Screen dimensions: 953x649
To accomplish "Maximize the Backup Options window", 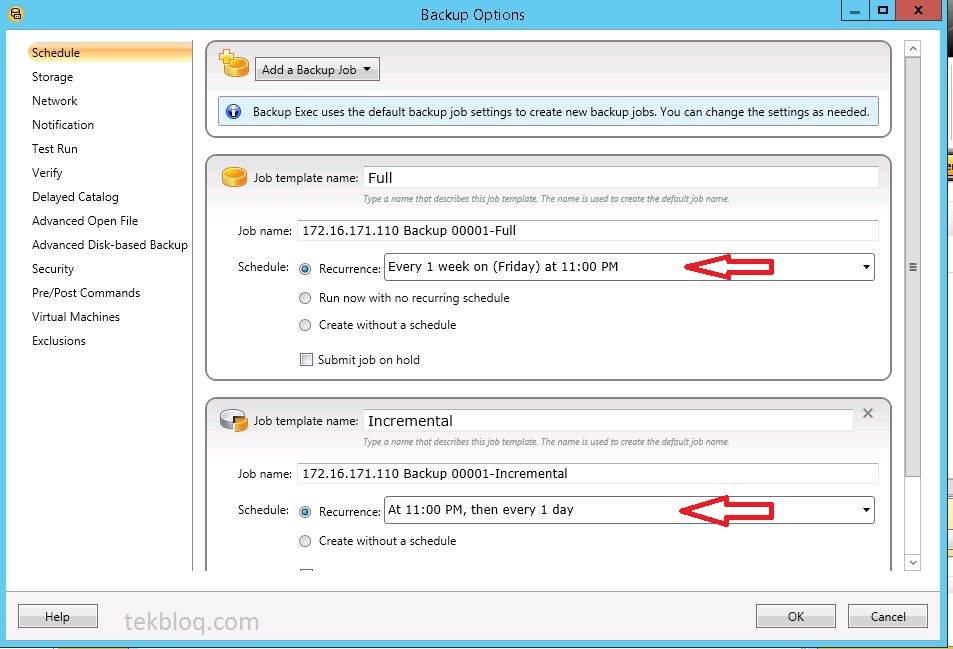I will (882, 10).
